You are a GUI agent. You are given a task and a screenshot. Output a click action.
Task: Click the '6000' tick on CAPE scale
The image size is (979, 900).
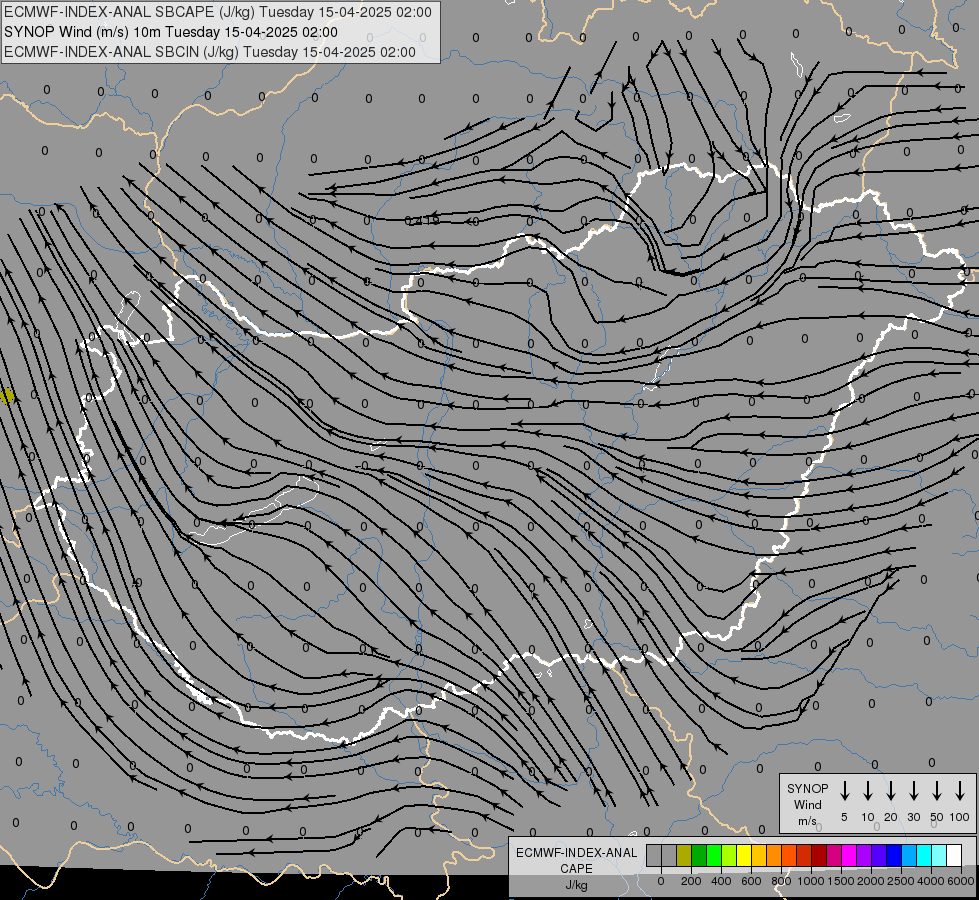coord(961,881)
